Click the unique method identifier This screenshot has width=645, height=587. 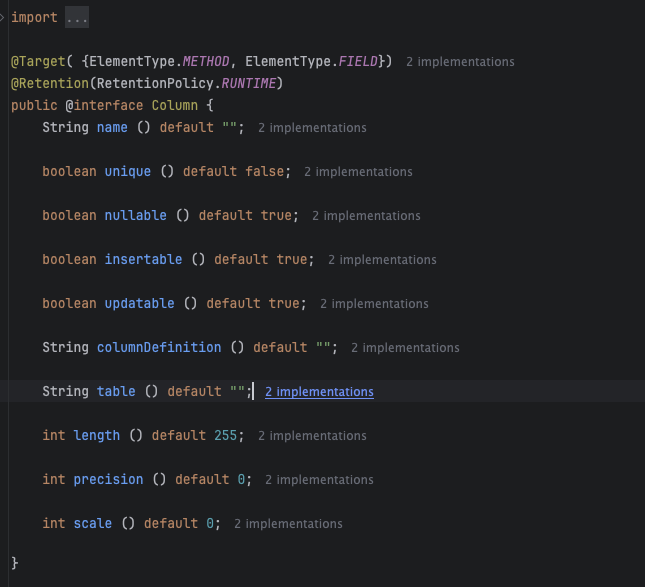pyautogui.click(x=128, y=172)
